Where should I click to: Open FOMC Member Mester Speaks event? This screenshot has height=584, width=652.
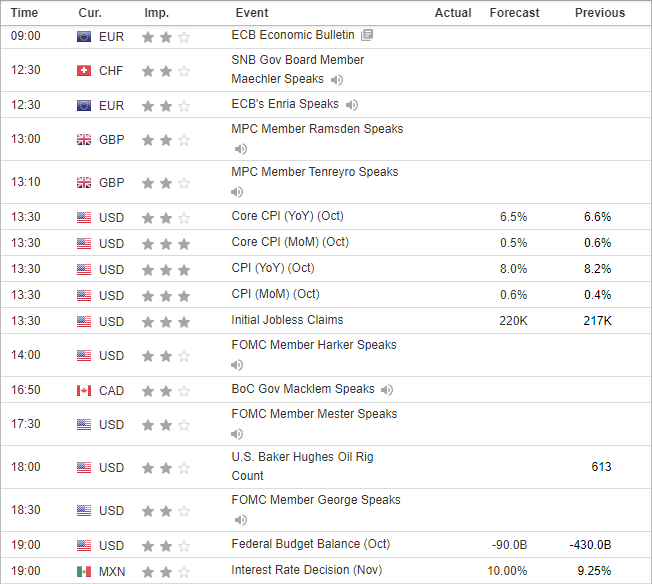(314, 414)
